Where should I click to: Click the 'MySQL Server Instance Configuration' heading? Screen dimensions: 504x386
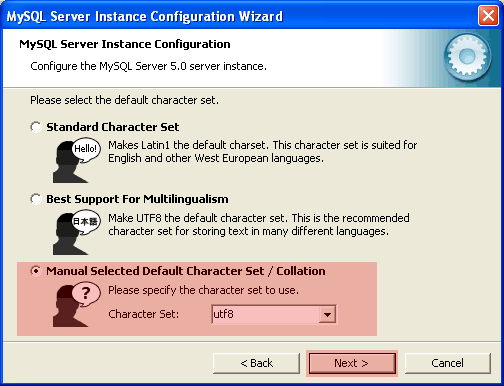125,44
